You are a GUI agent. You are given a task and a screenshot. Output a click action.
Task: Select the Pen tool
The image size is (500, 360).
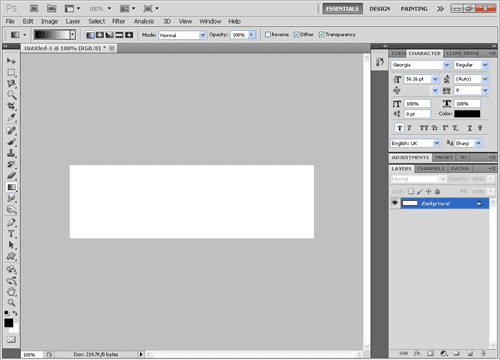[x=11, y=223]
